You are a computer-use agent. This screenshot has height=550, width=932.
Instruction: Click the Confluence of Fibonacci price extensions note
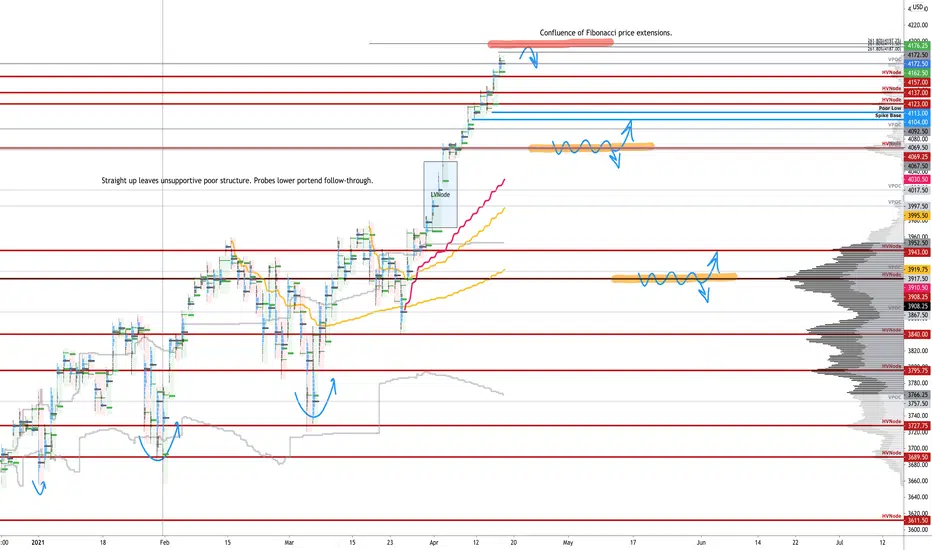pos(606,33)
